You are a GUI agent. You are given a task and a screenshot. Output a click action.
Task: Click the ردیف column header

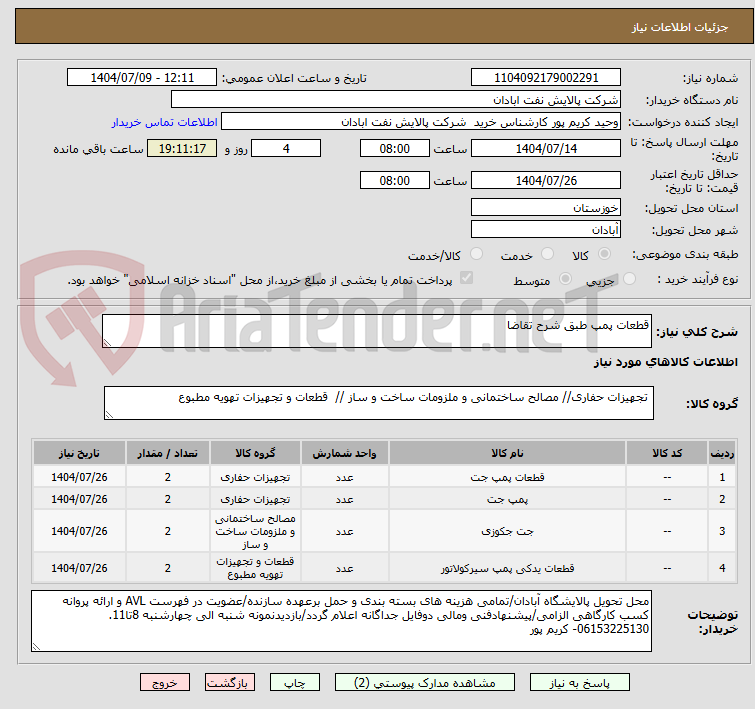(722, 453)
